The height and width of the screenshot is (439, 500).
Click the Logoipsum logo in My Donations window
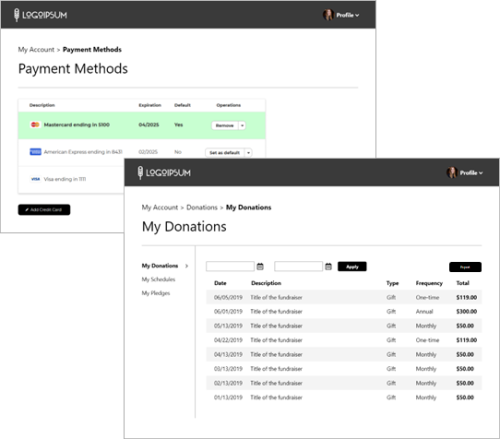click(x=164, y=173)
